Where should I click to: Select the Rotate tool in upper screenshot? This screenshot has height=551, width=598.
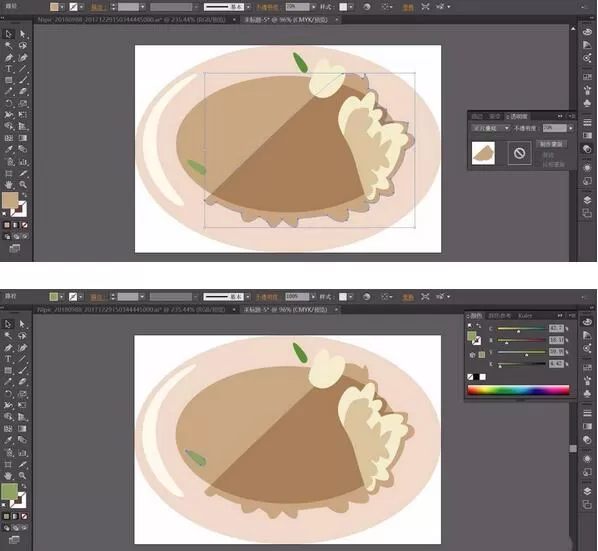pyautogui.click(x=8, y=103)
